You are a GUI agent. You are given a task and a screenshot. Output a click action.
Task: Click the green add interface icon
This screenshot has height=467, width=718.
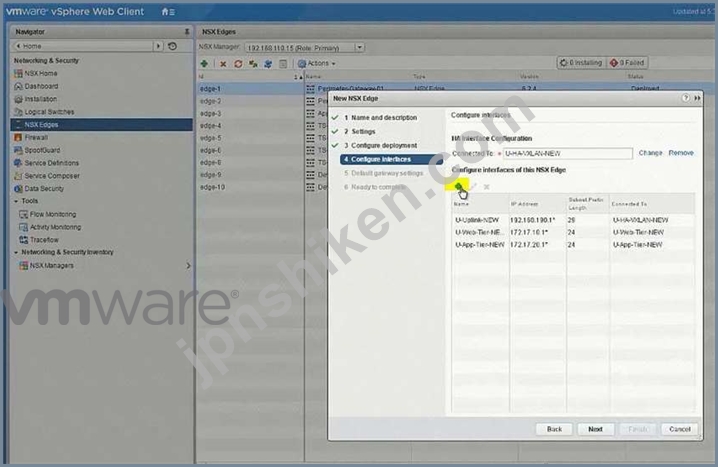(x=458, y=186)
